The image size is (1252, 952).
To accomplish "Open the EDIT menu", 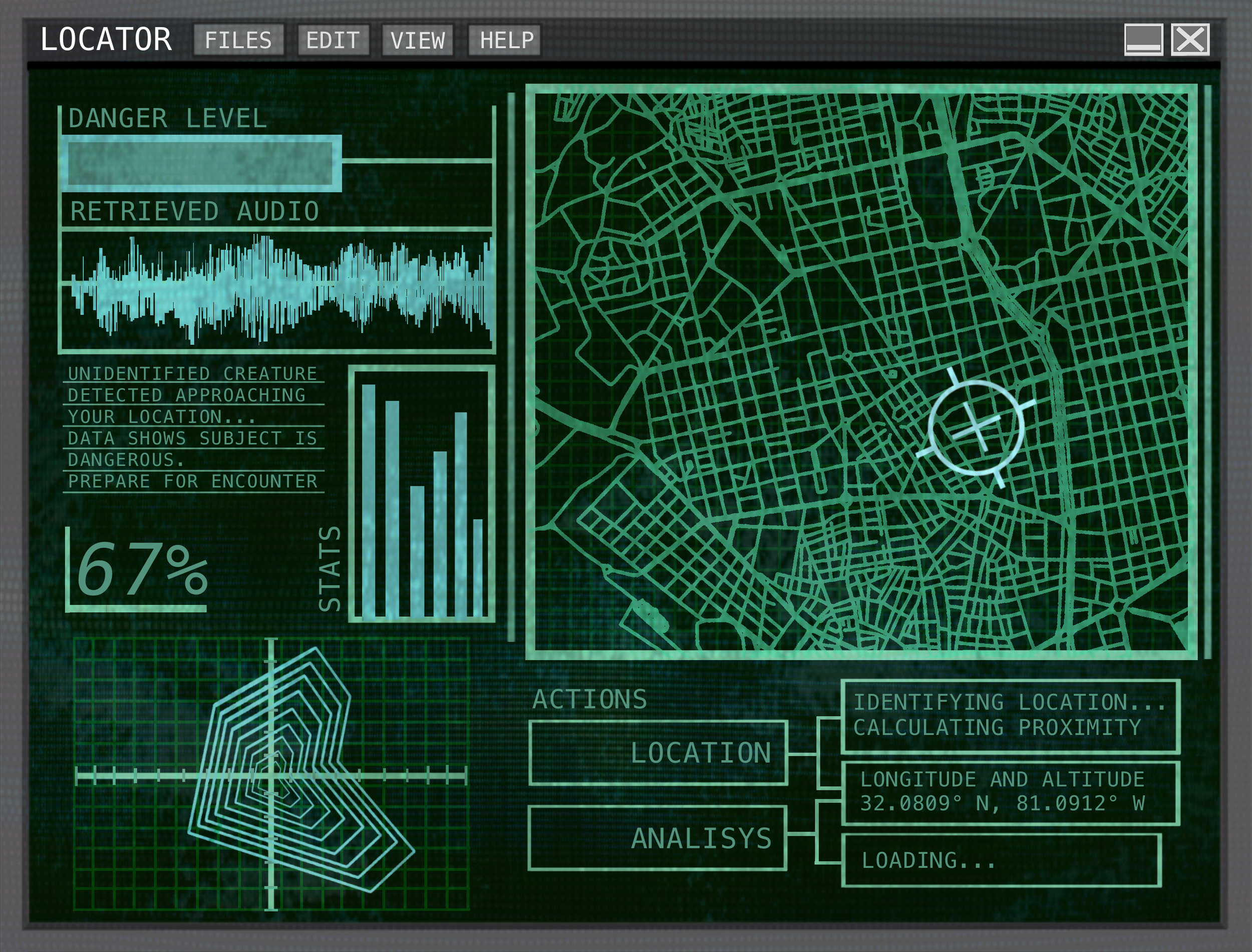I will (x=333, y=40).
